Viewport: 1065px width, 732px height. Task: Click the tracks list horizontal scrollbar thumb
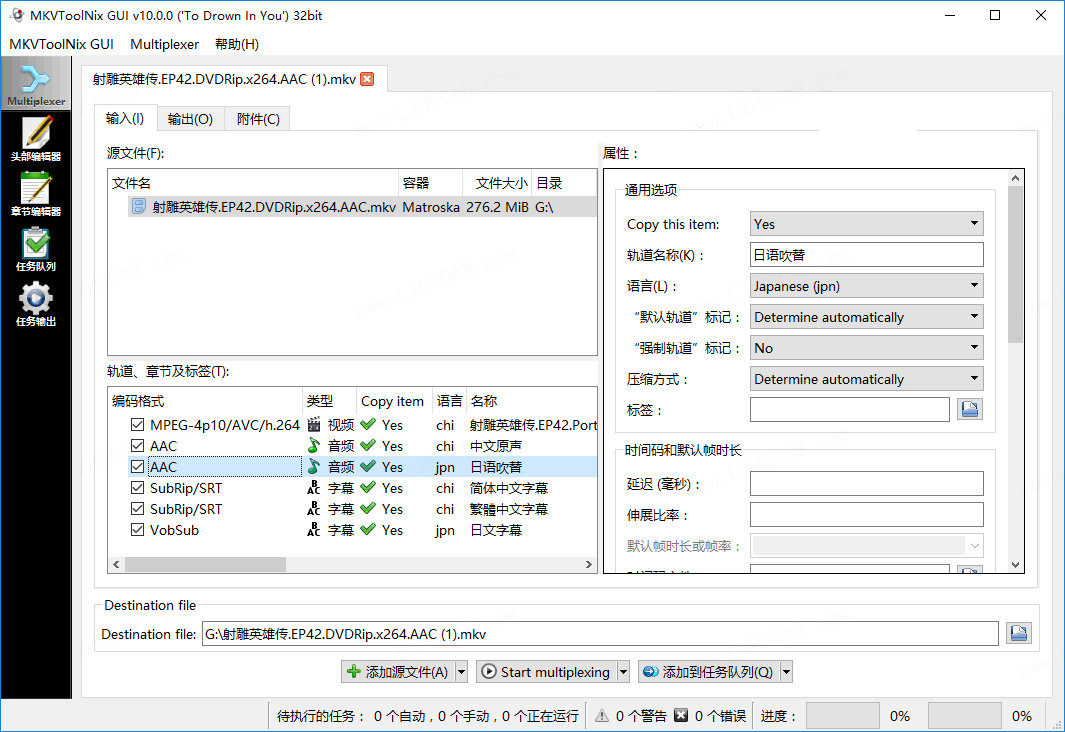coord(205,564)
